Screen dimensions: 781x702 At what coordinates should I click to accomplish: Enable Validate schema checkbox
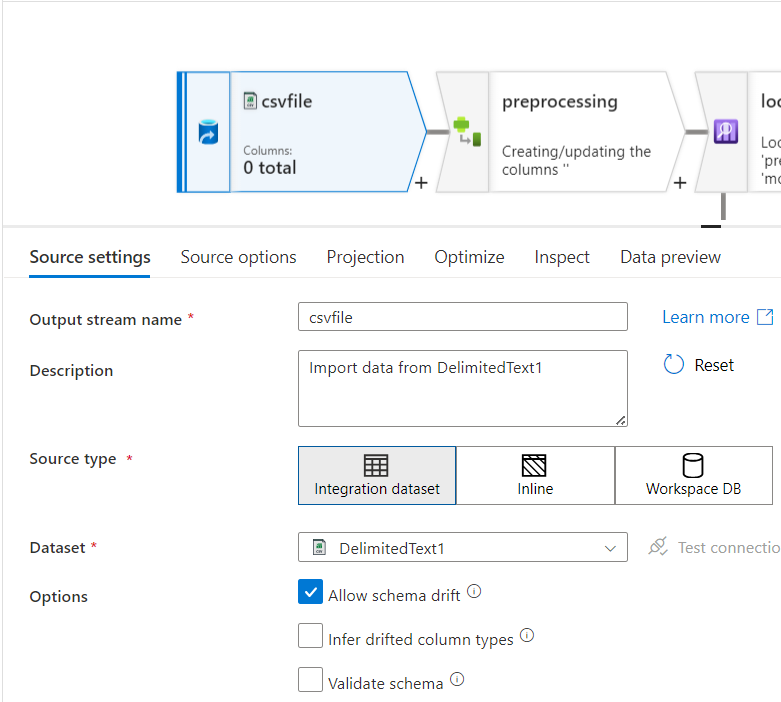[310, 680]
